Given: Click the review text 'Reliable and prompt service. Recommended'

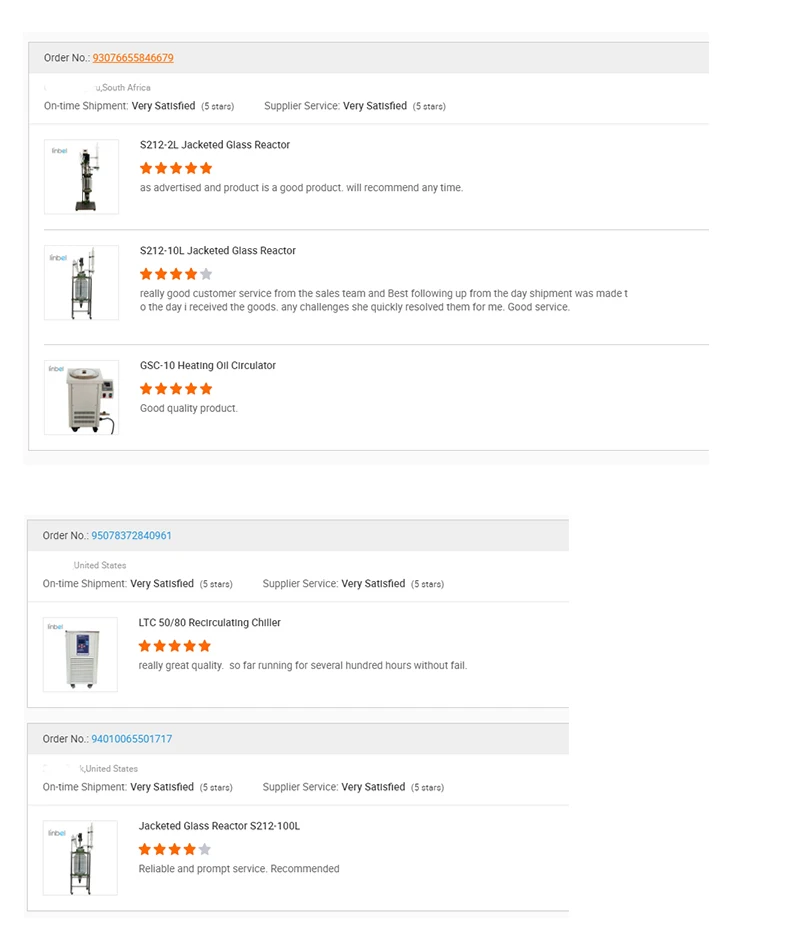Looking at the screenshot, I should pyautogui.click(x=239, y=869).
